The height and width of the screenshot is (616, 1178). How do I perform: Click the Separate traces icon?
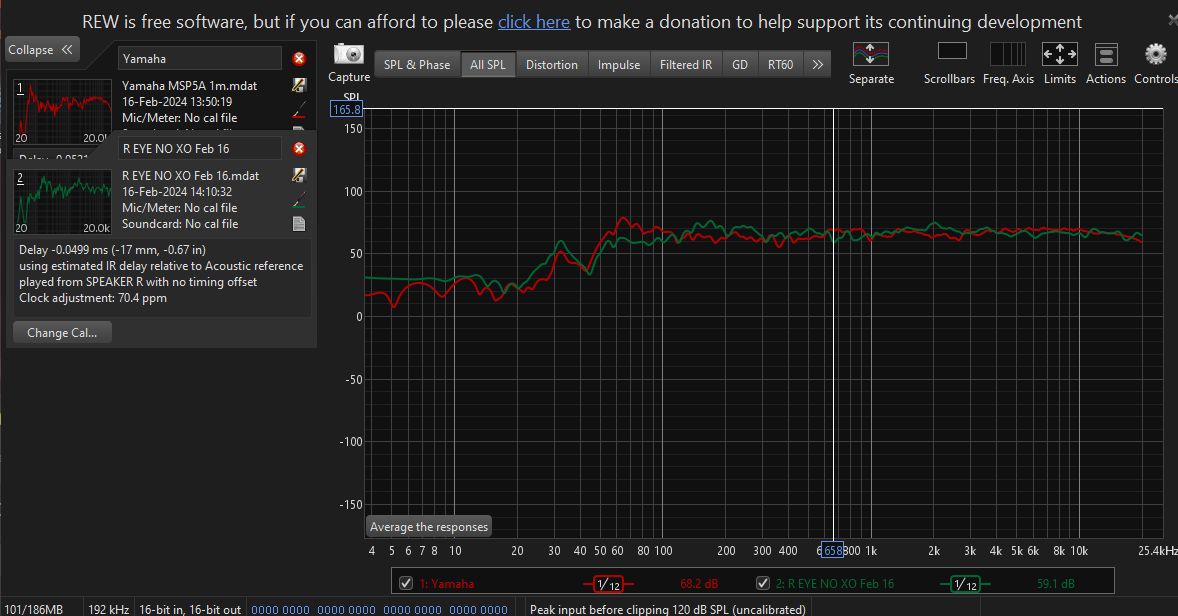coord(871,54)
